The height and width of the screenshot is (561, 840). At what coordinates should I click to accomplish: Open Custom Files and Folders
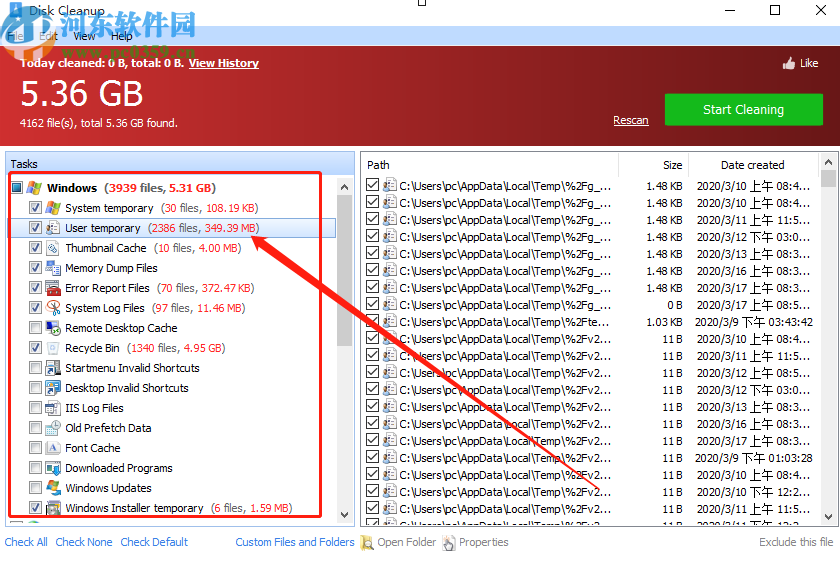click(x=295, y=542)
